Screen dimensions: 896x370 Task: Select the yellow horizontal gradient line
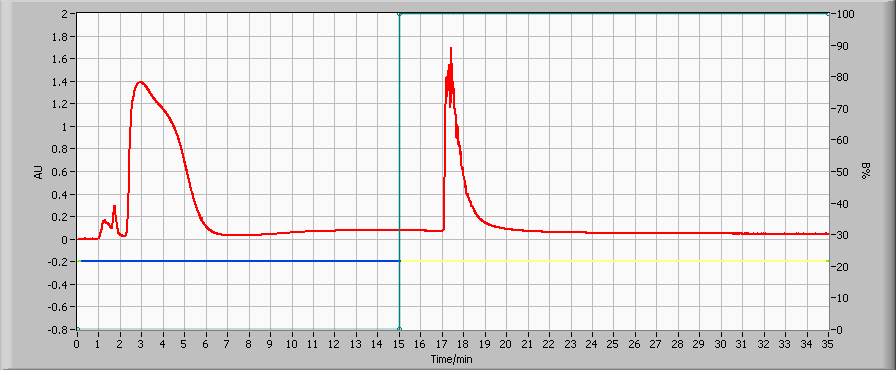click(614, 261)
